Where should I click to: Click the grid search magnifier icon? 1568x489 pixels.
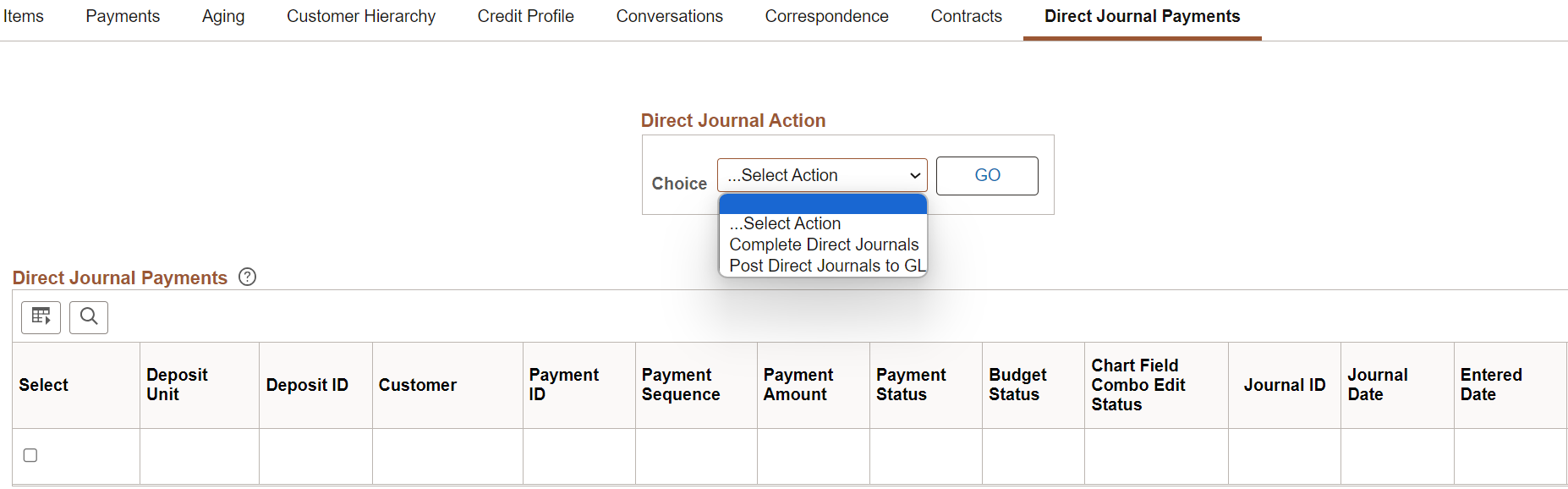[x=89, y=317]
